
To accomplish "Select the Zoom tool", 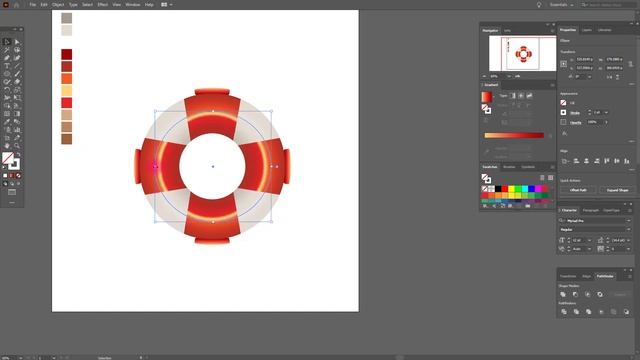I will (x=17, y=146).
